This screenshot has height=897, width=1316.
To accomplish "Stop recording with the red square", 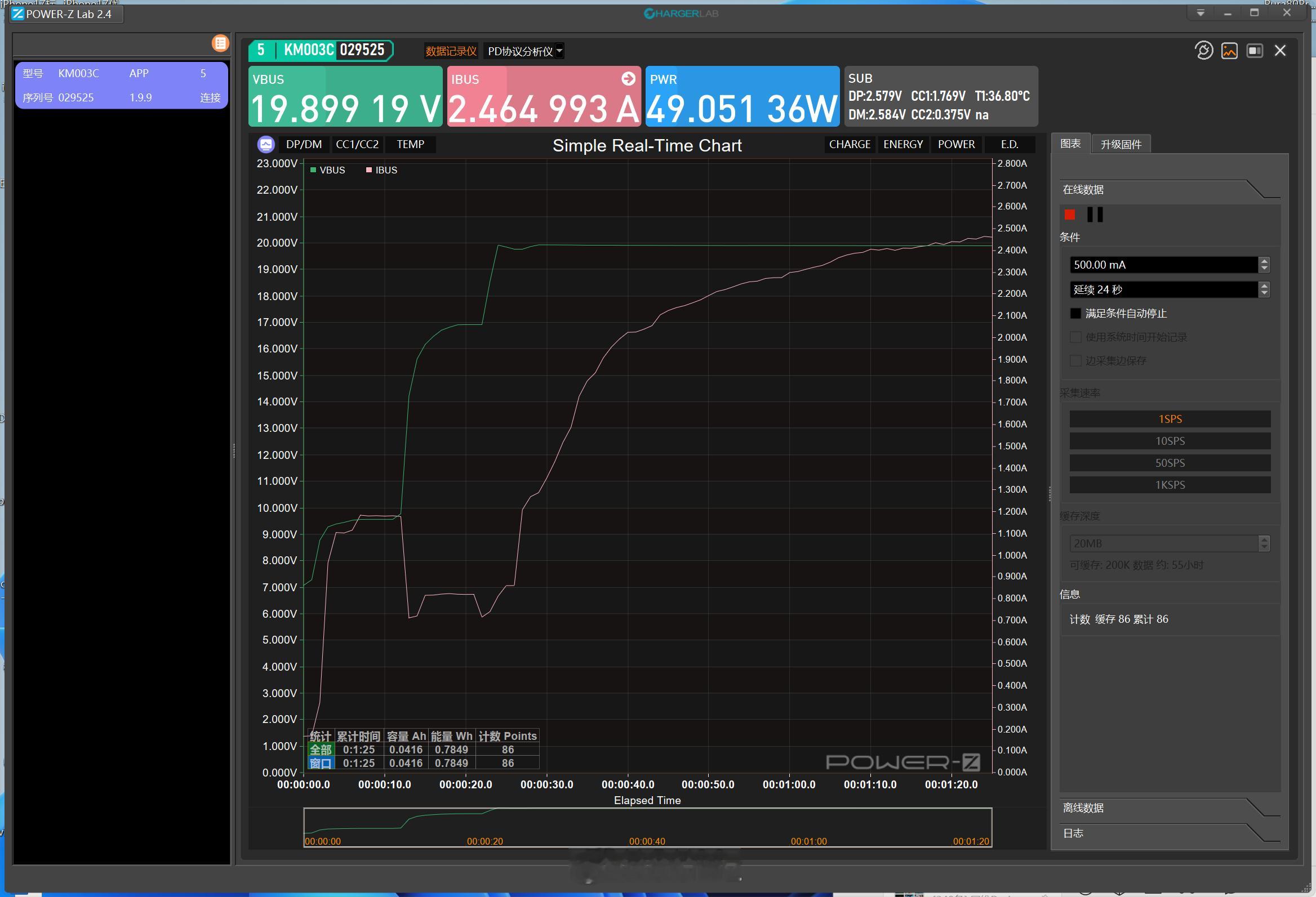I will [x=1069, y=215].
